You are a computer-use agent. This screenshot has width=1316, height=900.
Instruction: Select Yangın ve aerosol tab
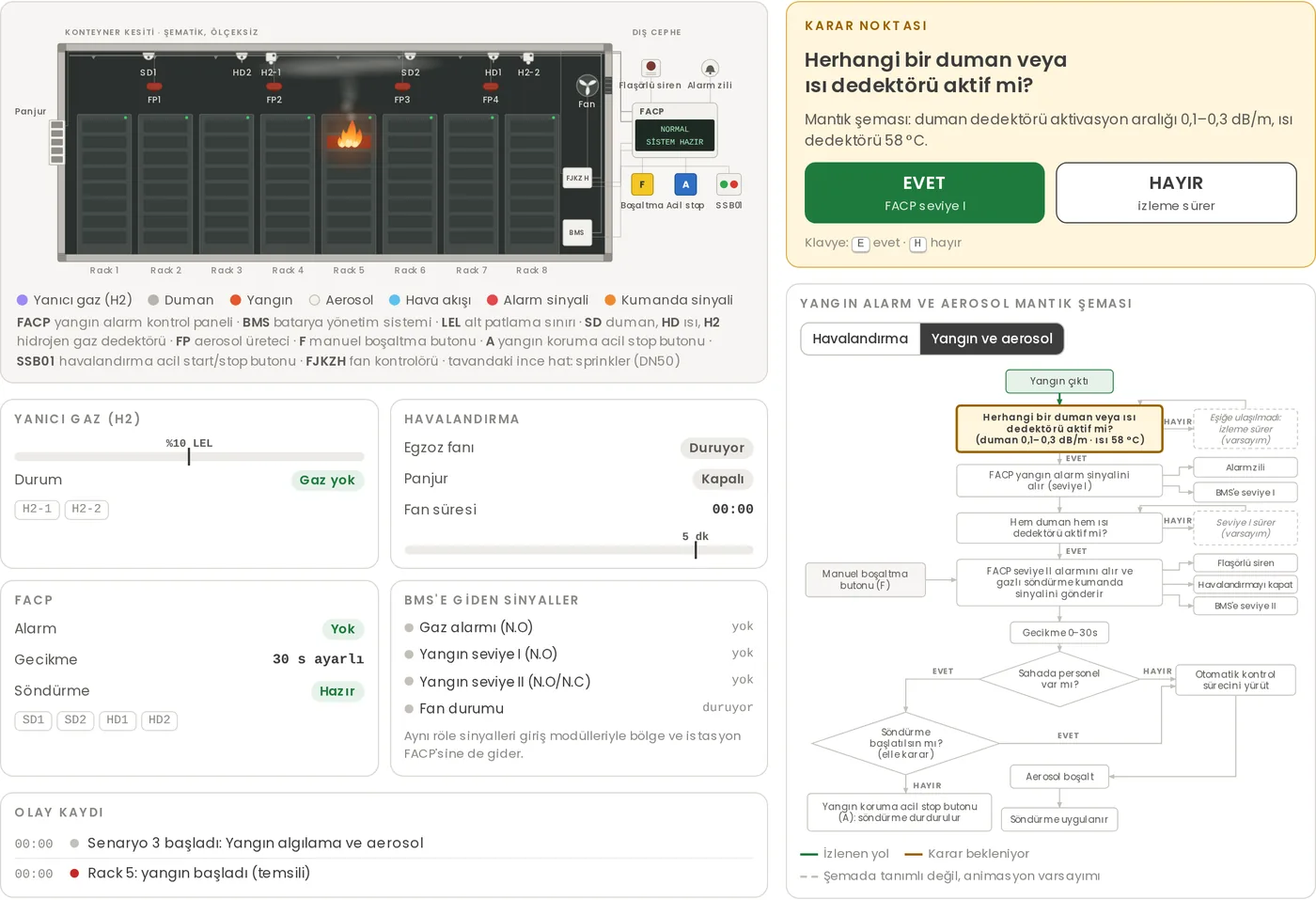click(992, 339)
